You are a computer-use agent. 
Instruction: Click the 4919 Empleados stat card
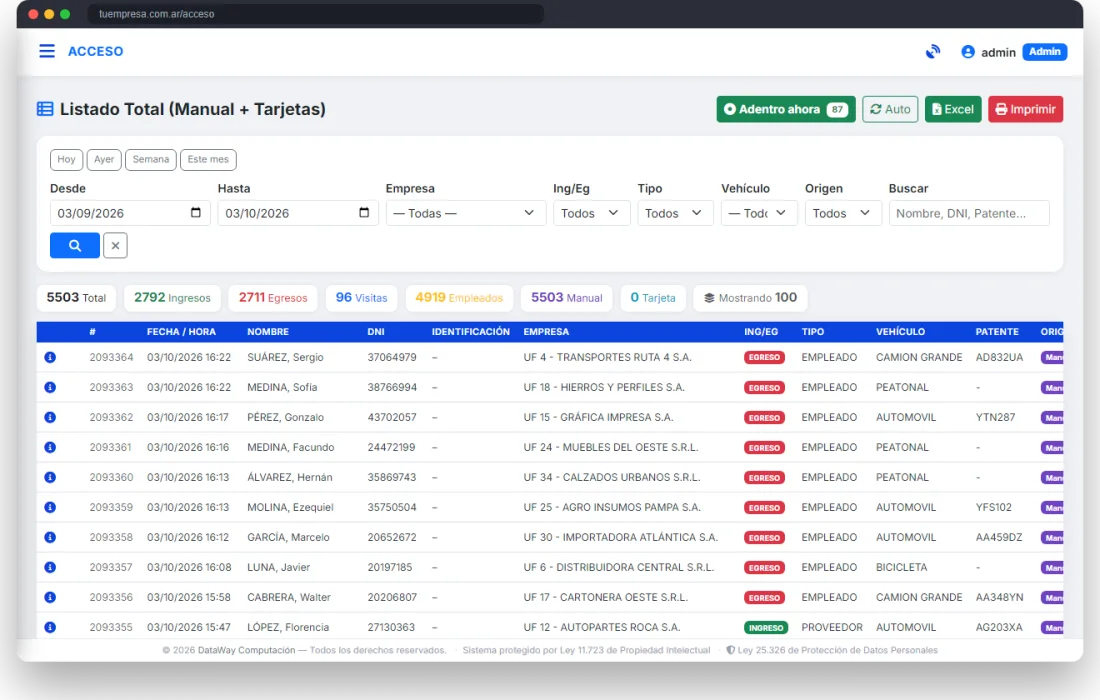click(459, 297)
